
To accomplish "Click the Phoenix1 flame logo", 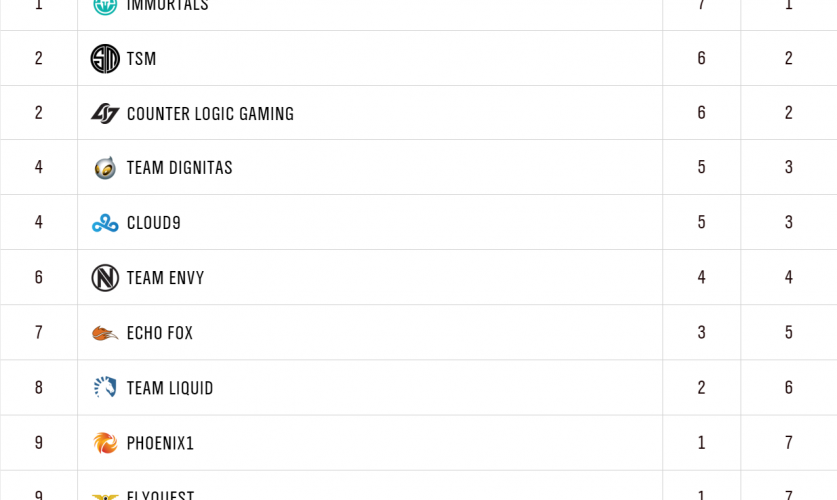I will pyautogui.click(x=105, y=443).
